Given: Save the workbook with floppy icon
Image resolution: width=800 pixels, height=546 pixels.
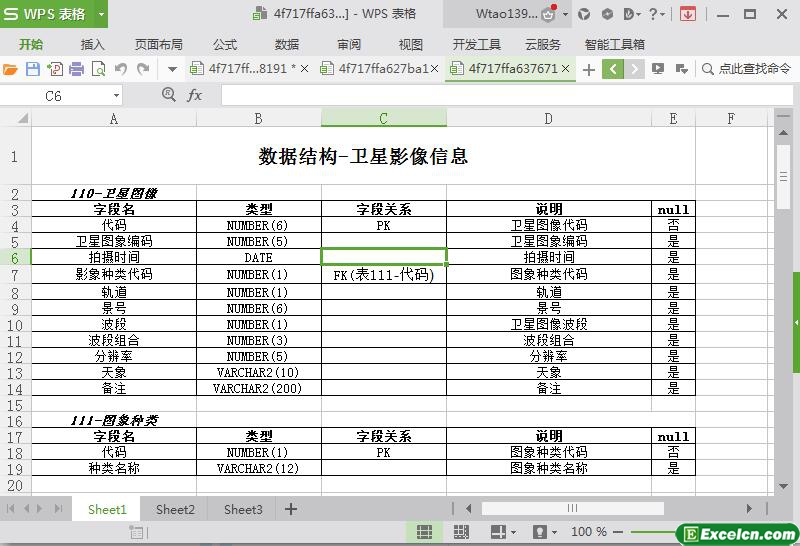Looking at the screenshot, I should point(33,69).
